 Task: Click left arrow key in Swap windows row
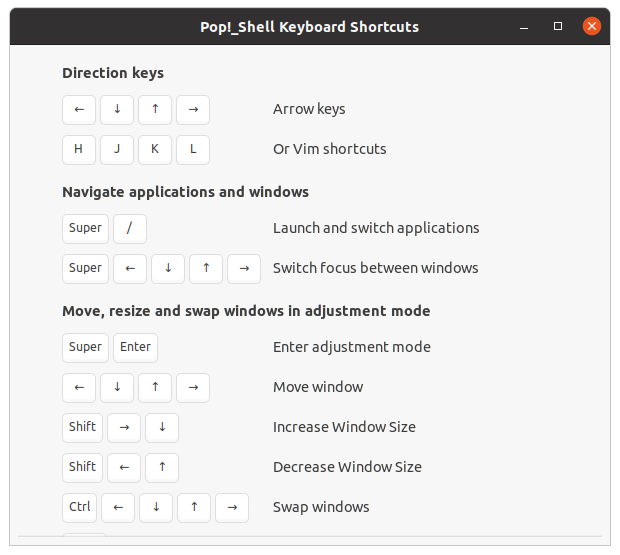[118, 508]
